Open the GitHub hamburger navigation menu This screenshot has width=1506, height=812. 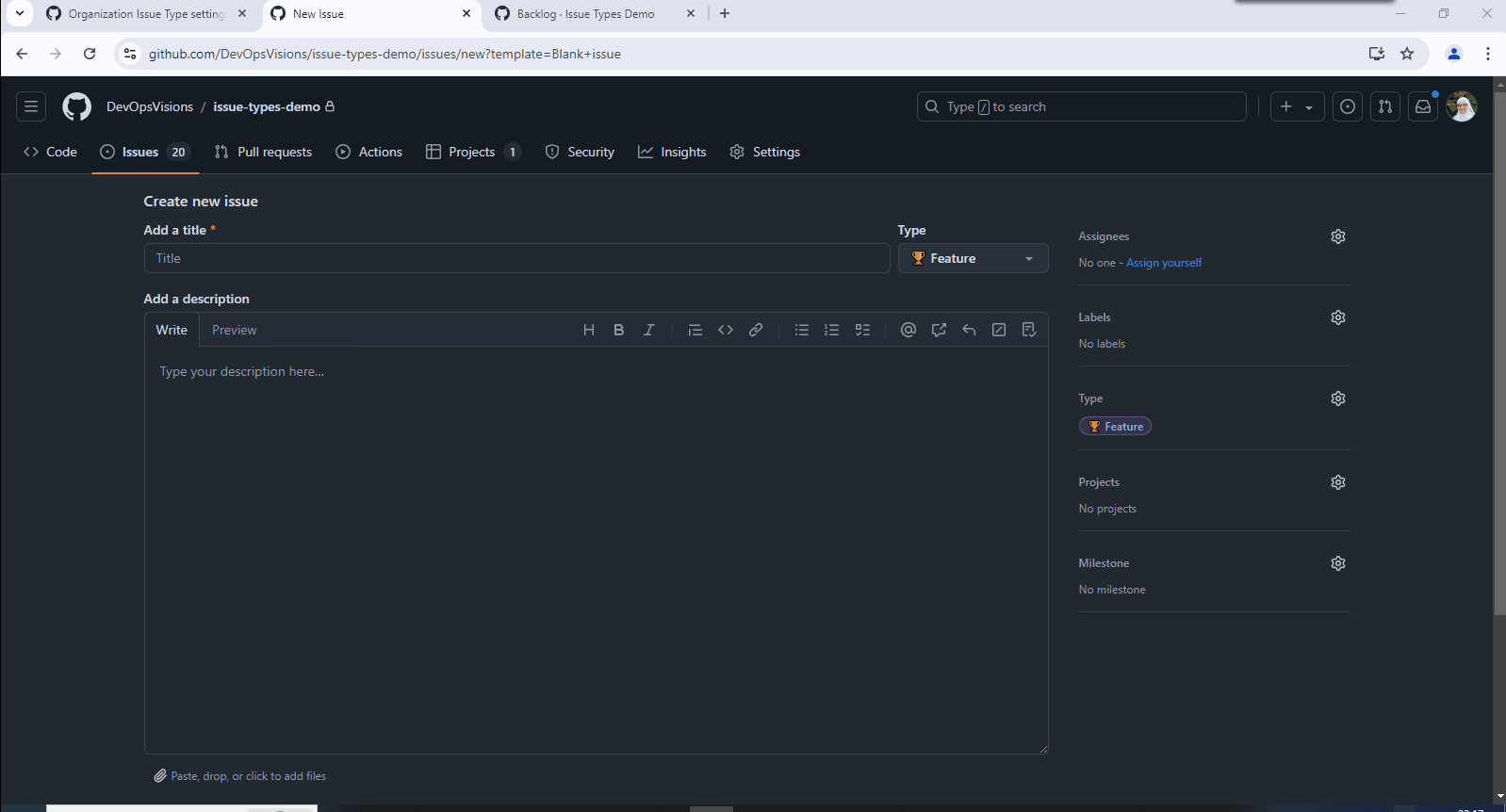click(31, 106)
